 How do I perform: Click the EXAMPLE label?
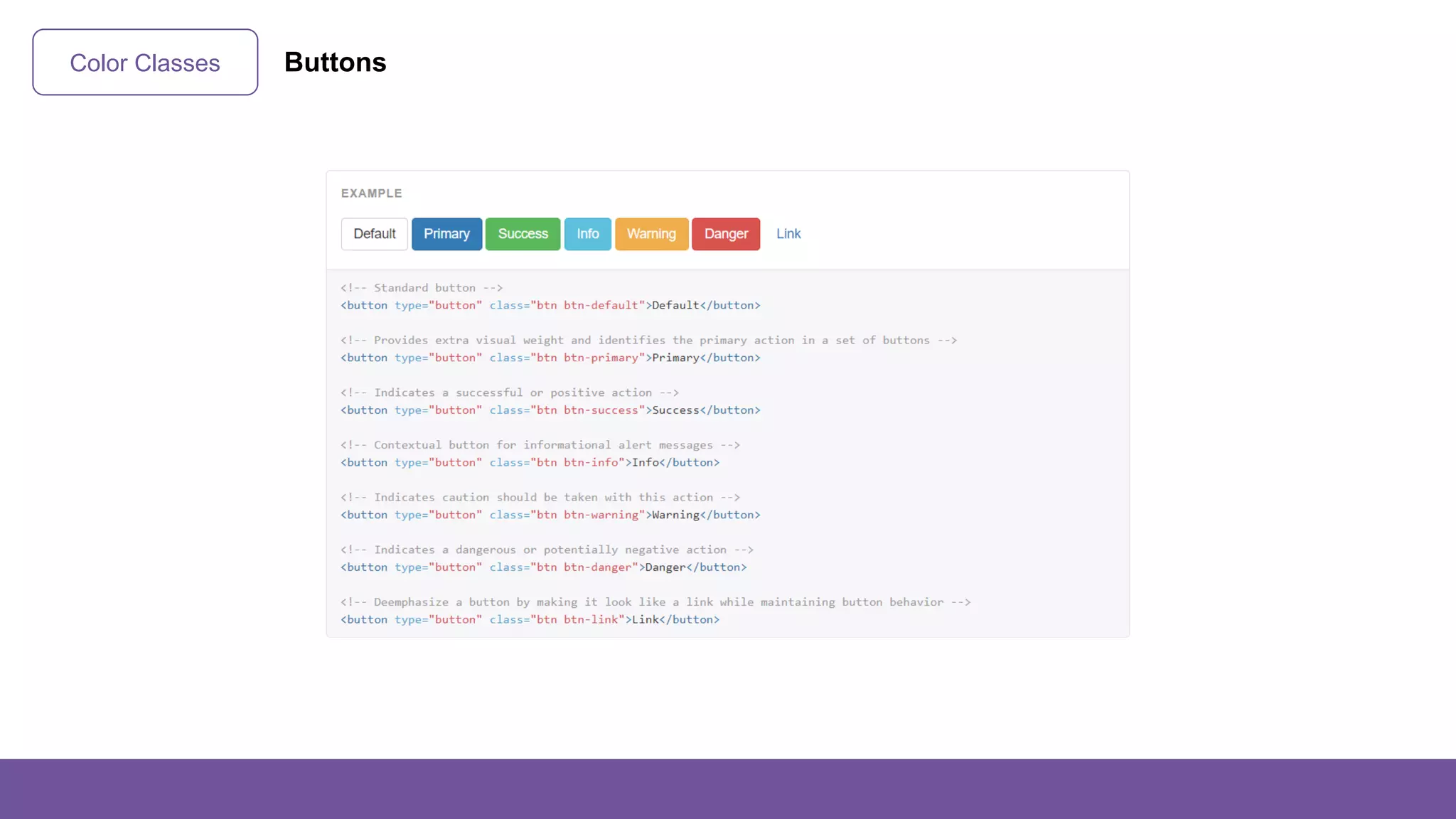[x=371, y=193]
